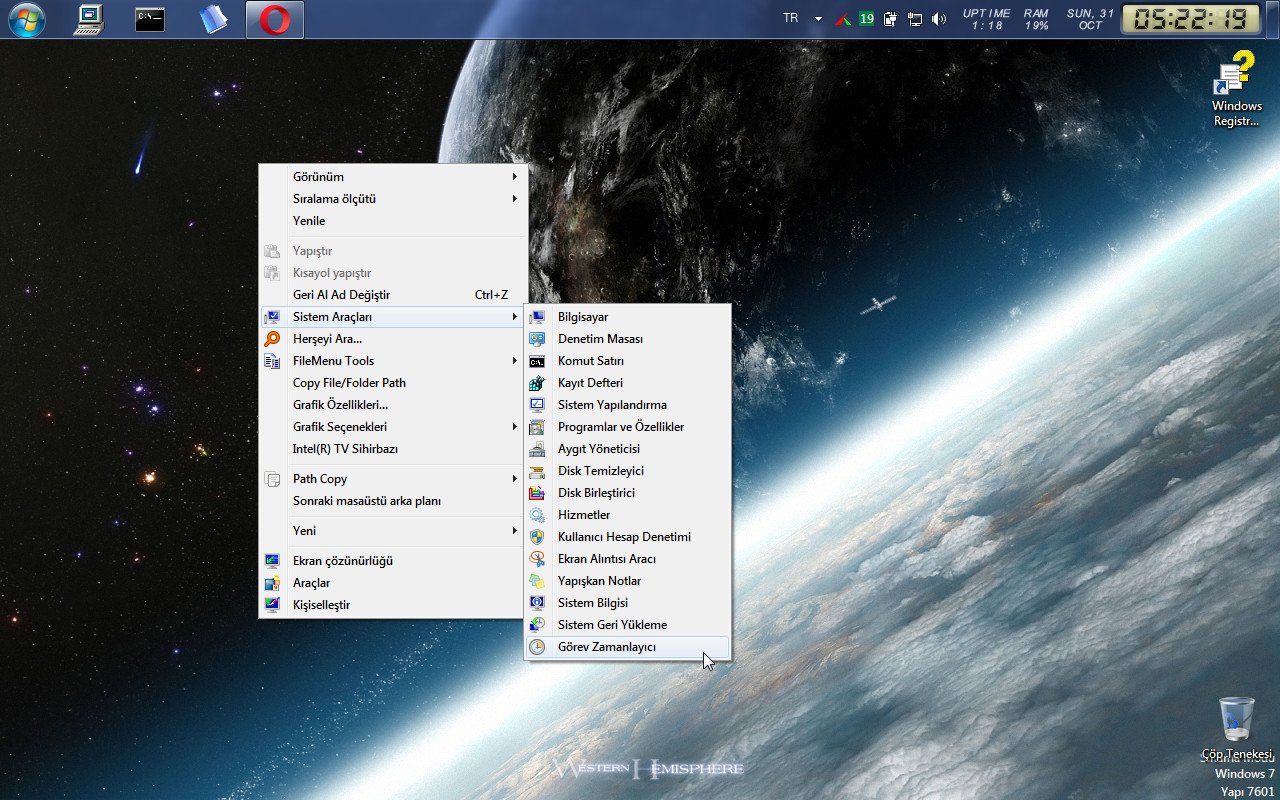Screen dimensions: 1280x800
Task: Click the Sistem Yapılandırma icon
Action: 537,405
